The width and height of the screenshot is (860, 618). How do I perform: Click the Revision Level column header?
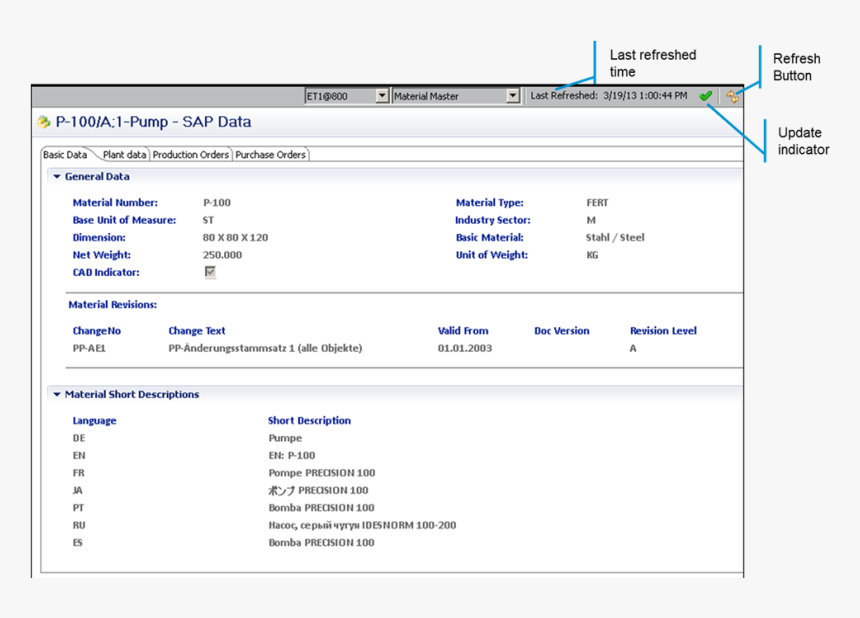(663, 331)
